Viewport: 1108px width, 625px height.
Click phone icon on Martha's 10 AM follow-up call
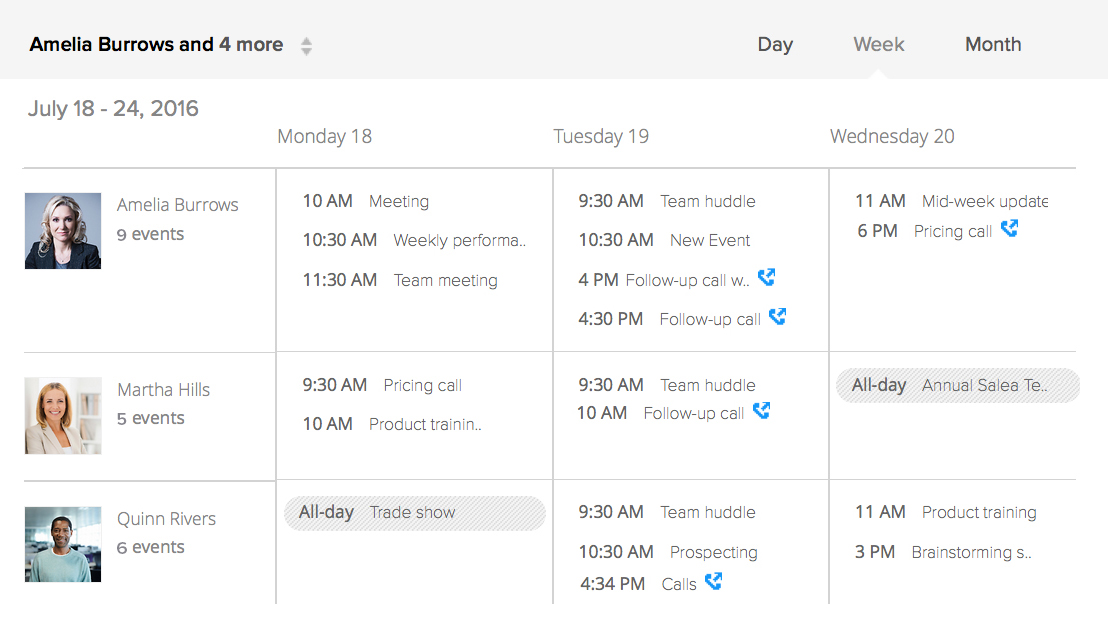[x=761, y=411]
